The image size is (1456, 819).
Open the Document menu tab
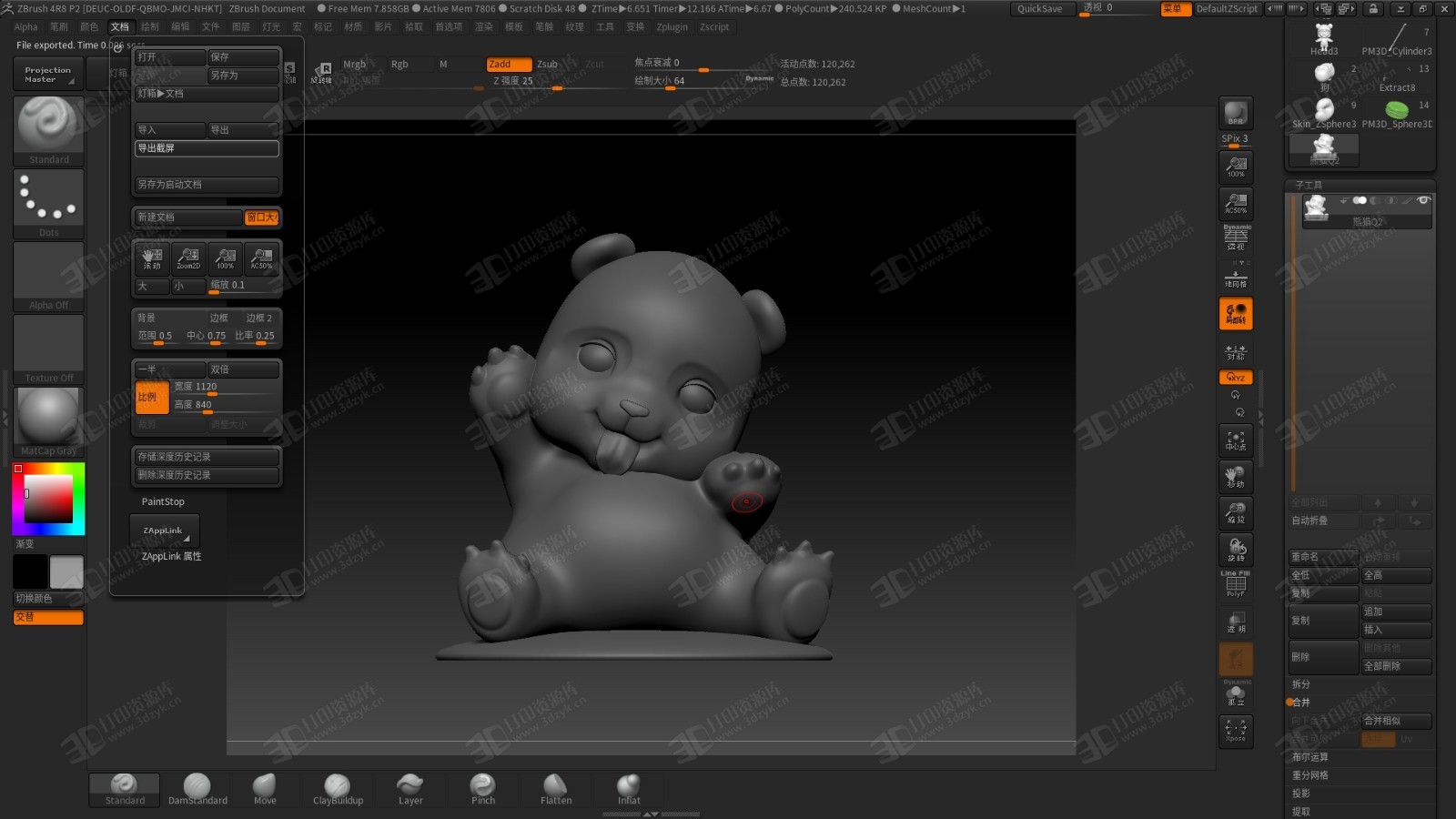120,27
